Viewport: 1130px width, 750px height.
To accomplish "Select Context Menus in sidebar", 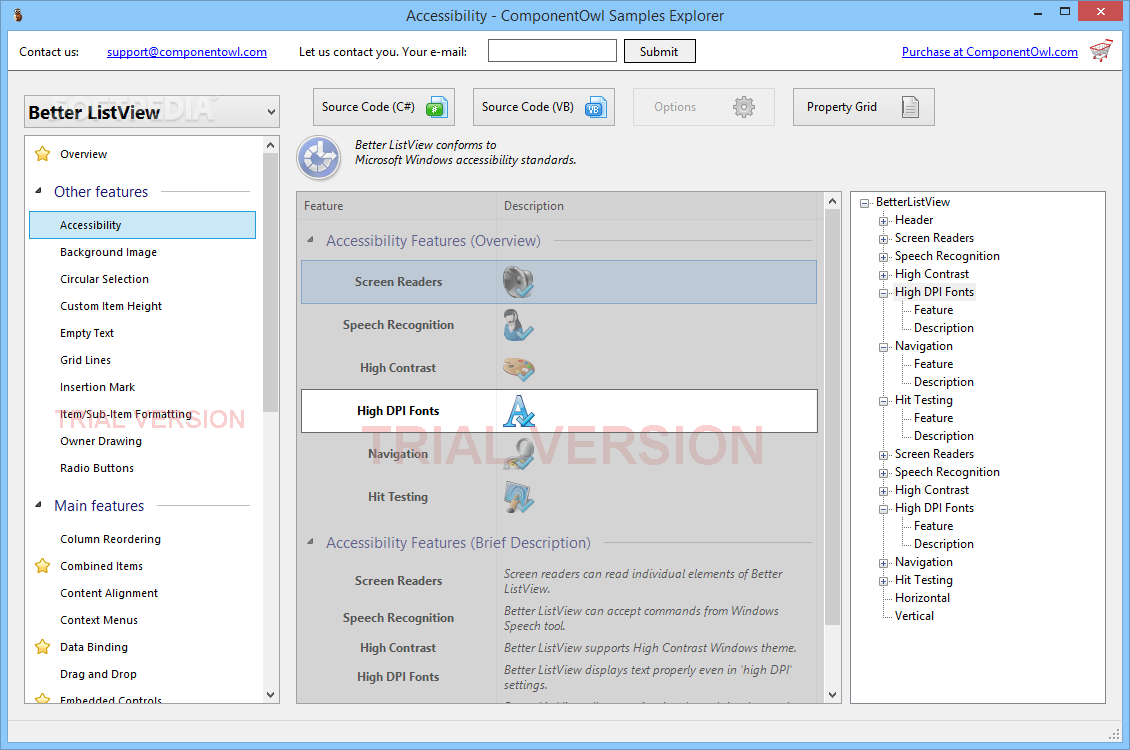I will coord(99,620).
